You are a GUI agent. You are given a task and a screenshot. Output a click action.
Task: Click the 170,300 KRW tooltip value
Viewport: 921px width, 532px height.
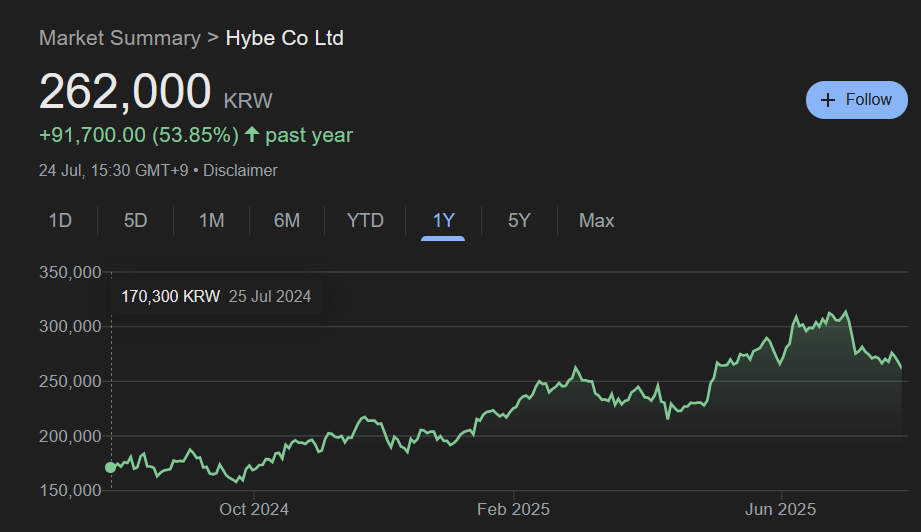(170, 297)
